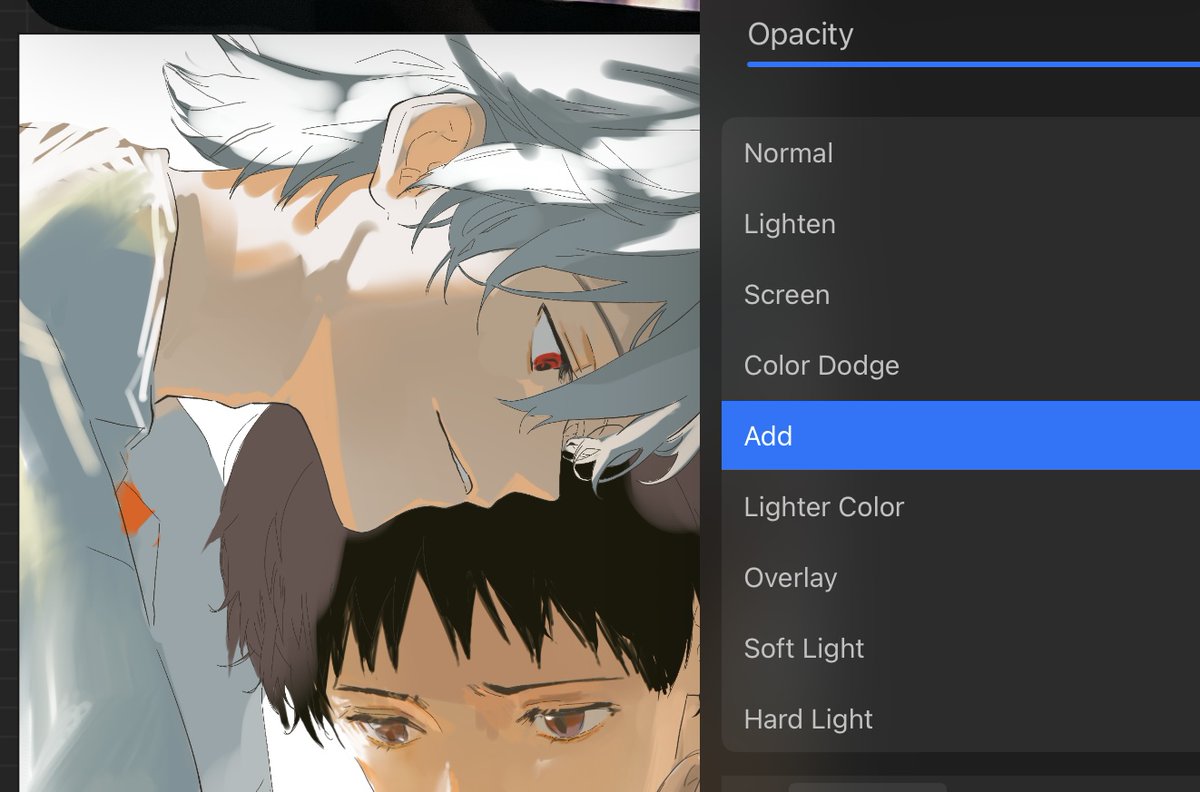Select the Normal blend mode

(961, 153)
